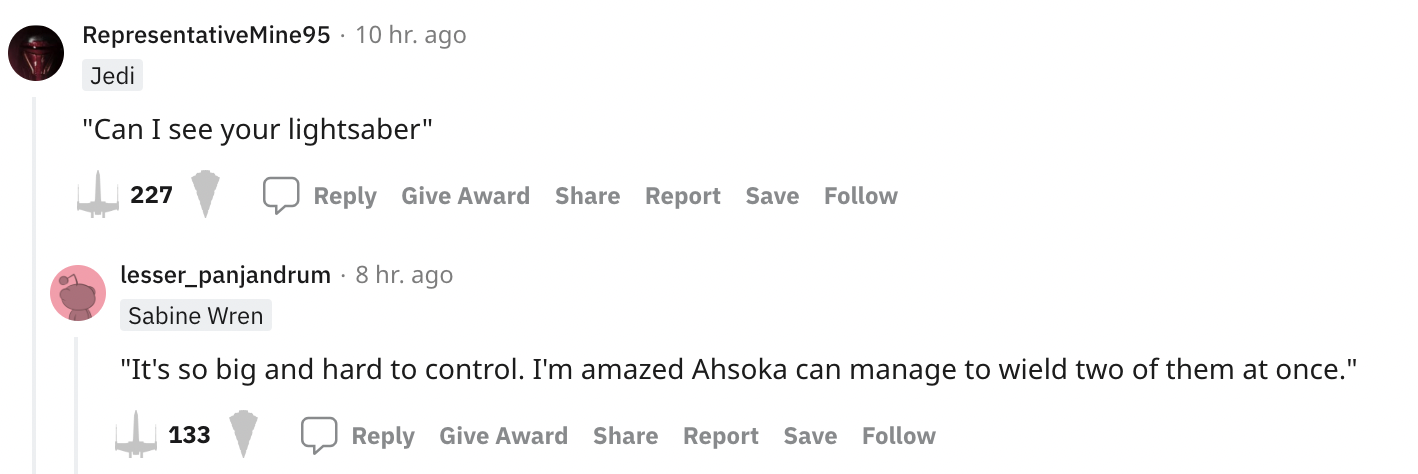The height and width of the screenshot is (474, 1418).
Task: Follow the first comment by RepresentativeMine95
Action: (x=861, y=196)
